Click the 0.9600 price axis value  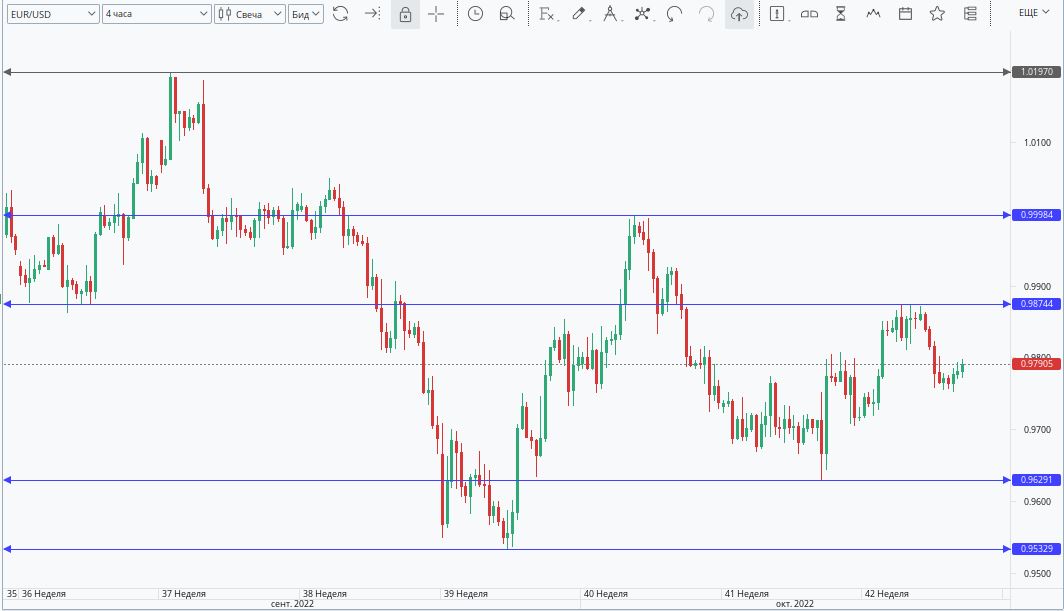(1037, 502)
